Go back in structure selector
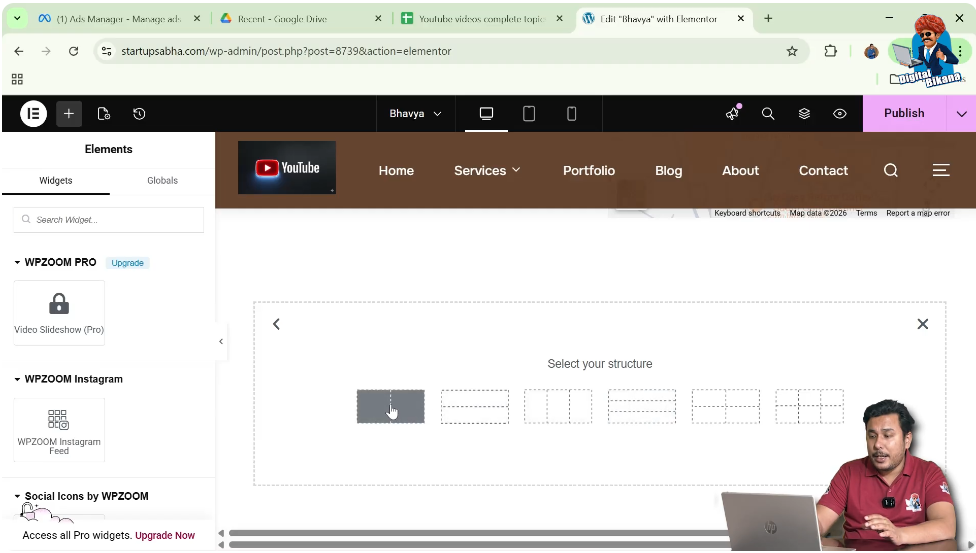976x553 pixels. click(x=276, y=324)
